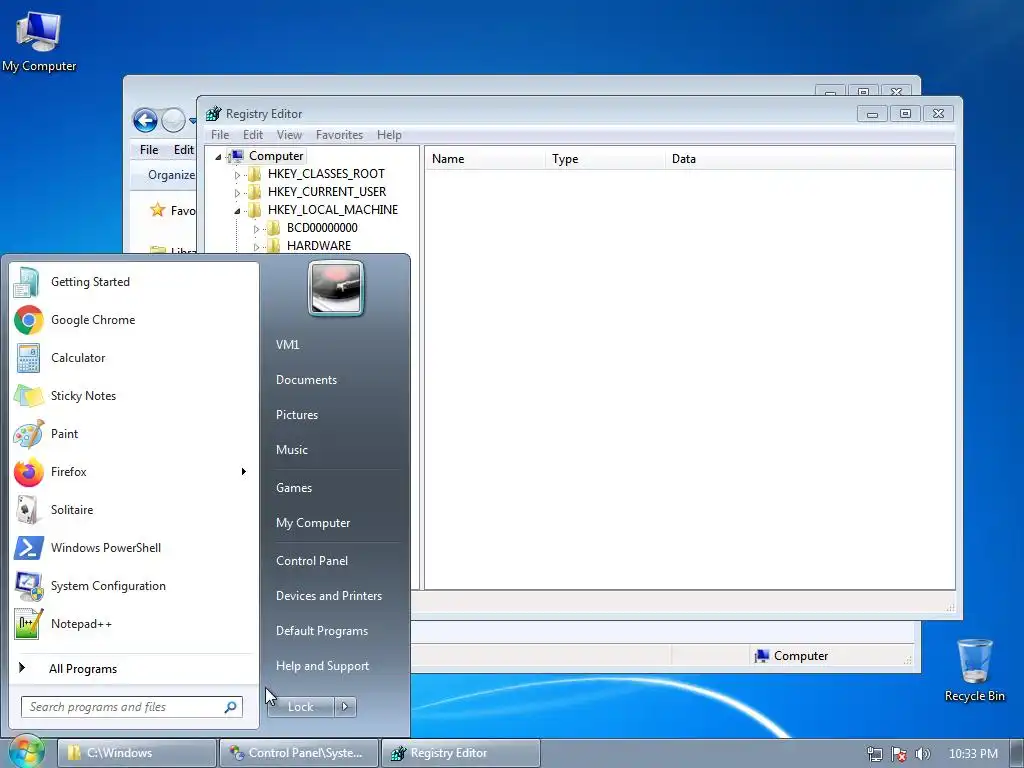Open the VM1 user folder link

click(287, 345)
